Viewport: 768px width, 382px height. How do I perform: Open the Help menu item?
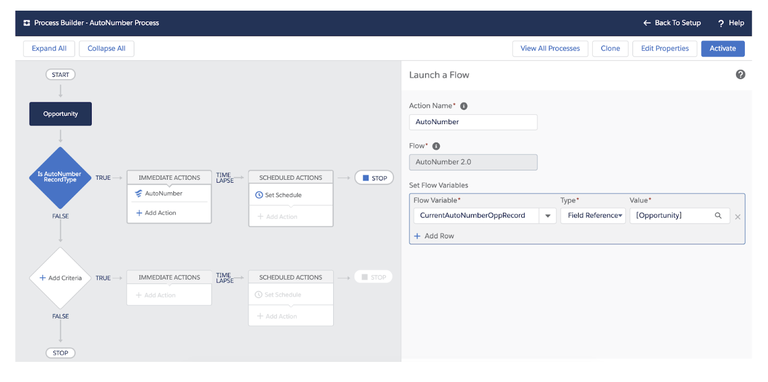pos(731,23)
